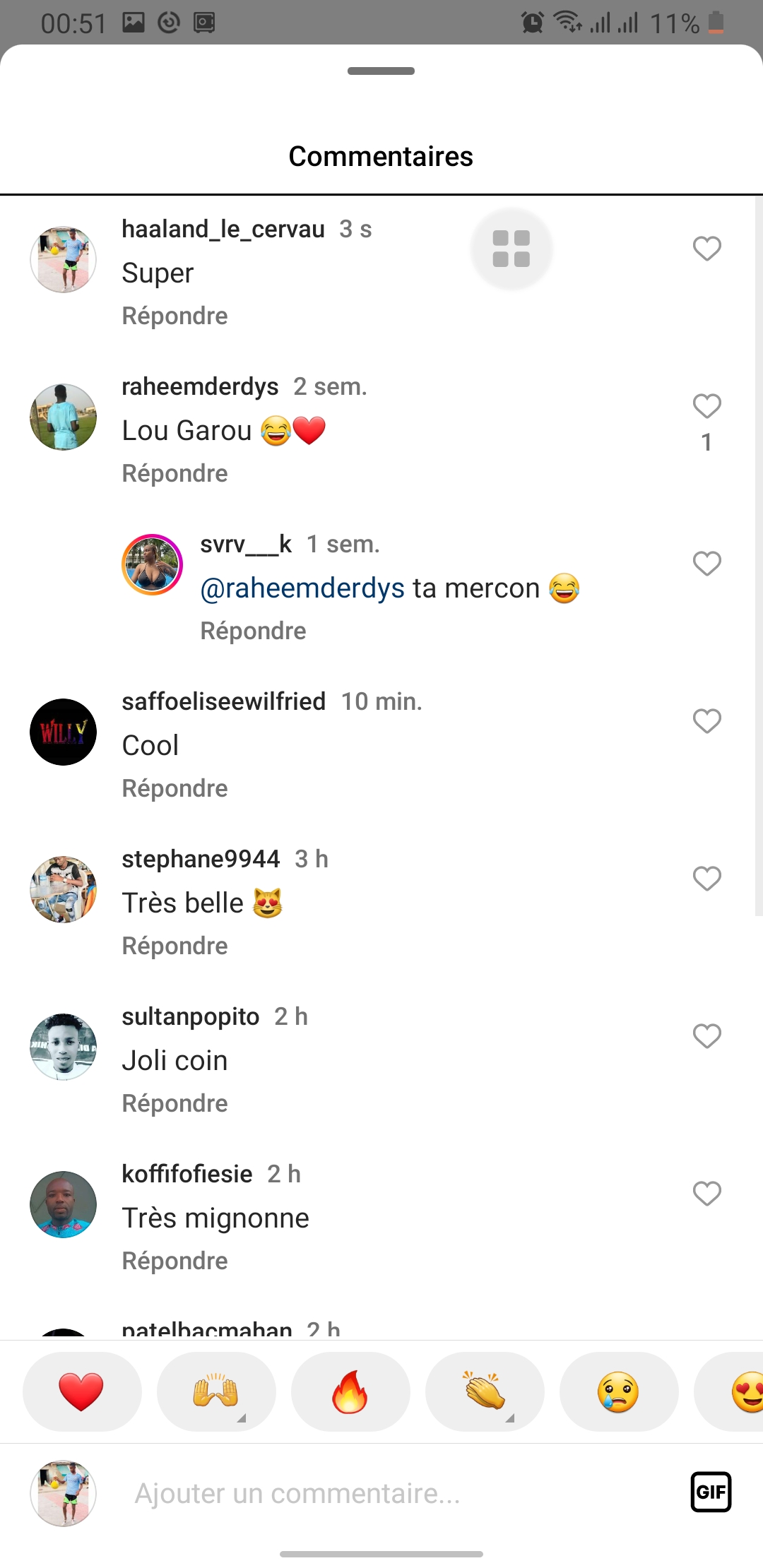Image resolution: width=763 pixels, height=1568 pixels.
Task: Open sultanpopito's profile picture
Action: [64, 1047]
